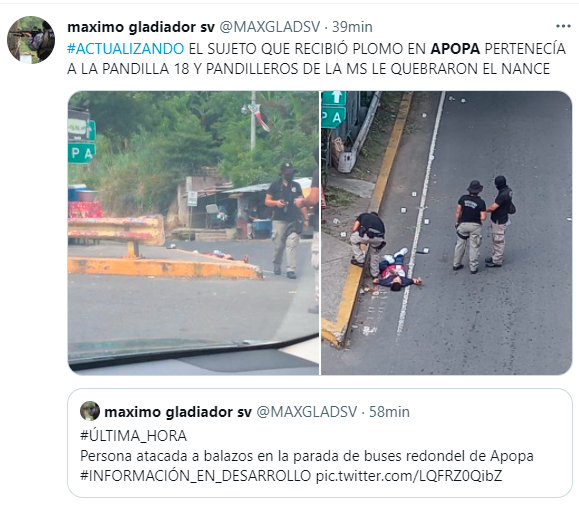Open the pic.twitter.com/LQFRZ0QibZ link
Screen dimensions: 579x505
(409, 475)
